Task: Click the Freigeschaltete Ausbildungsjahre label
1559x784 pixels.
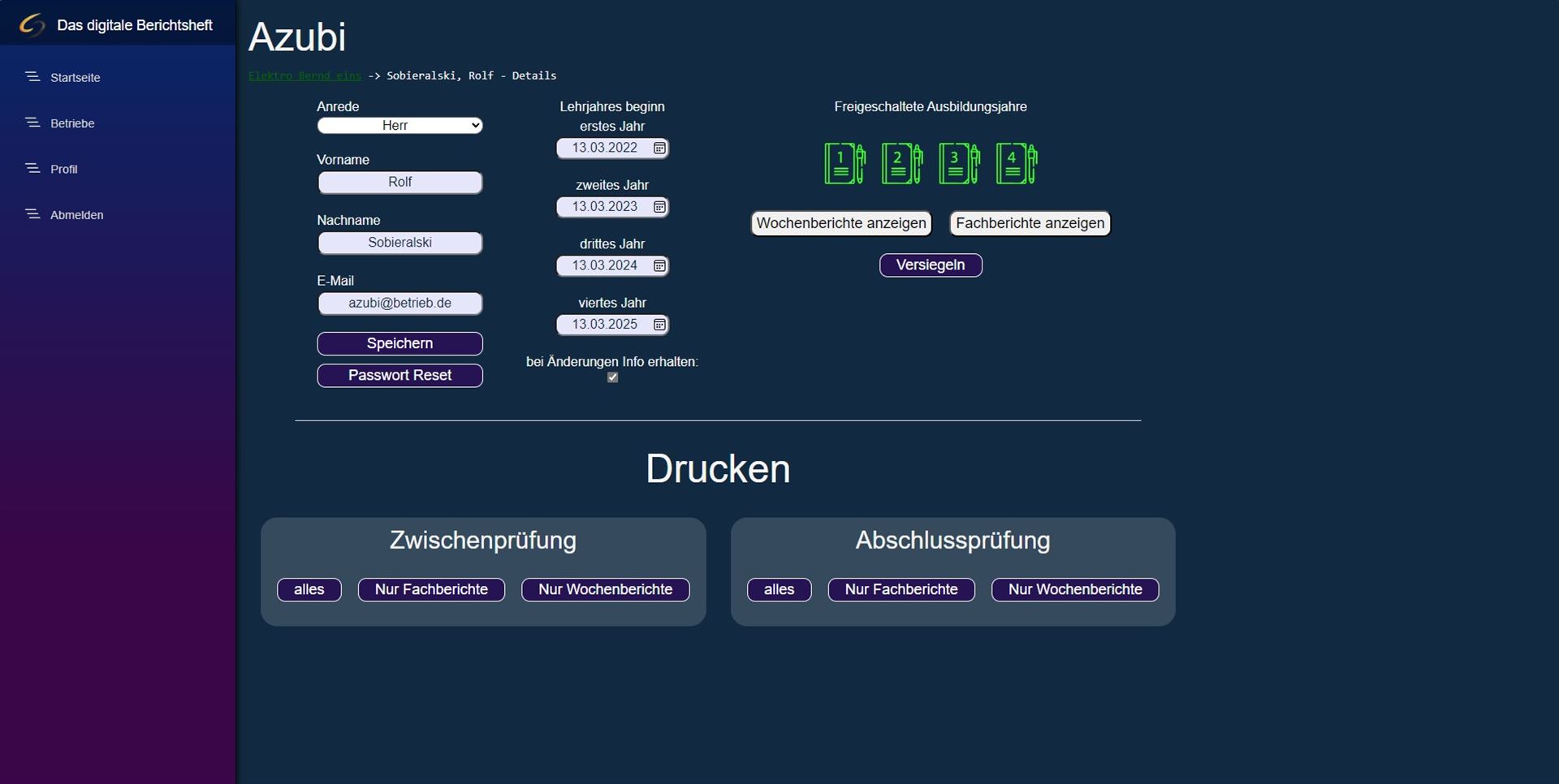Action: pos(931,106)
